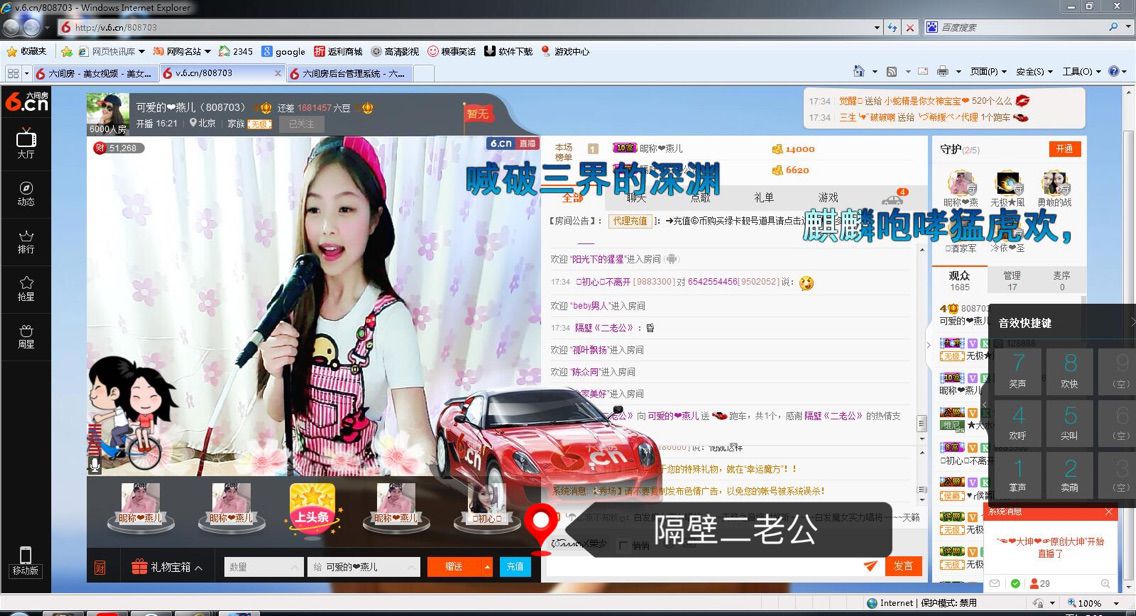1136x616 pixels.
Task: Click the IE back navigation button
Action: (12, 27)
